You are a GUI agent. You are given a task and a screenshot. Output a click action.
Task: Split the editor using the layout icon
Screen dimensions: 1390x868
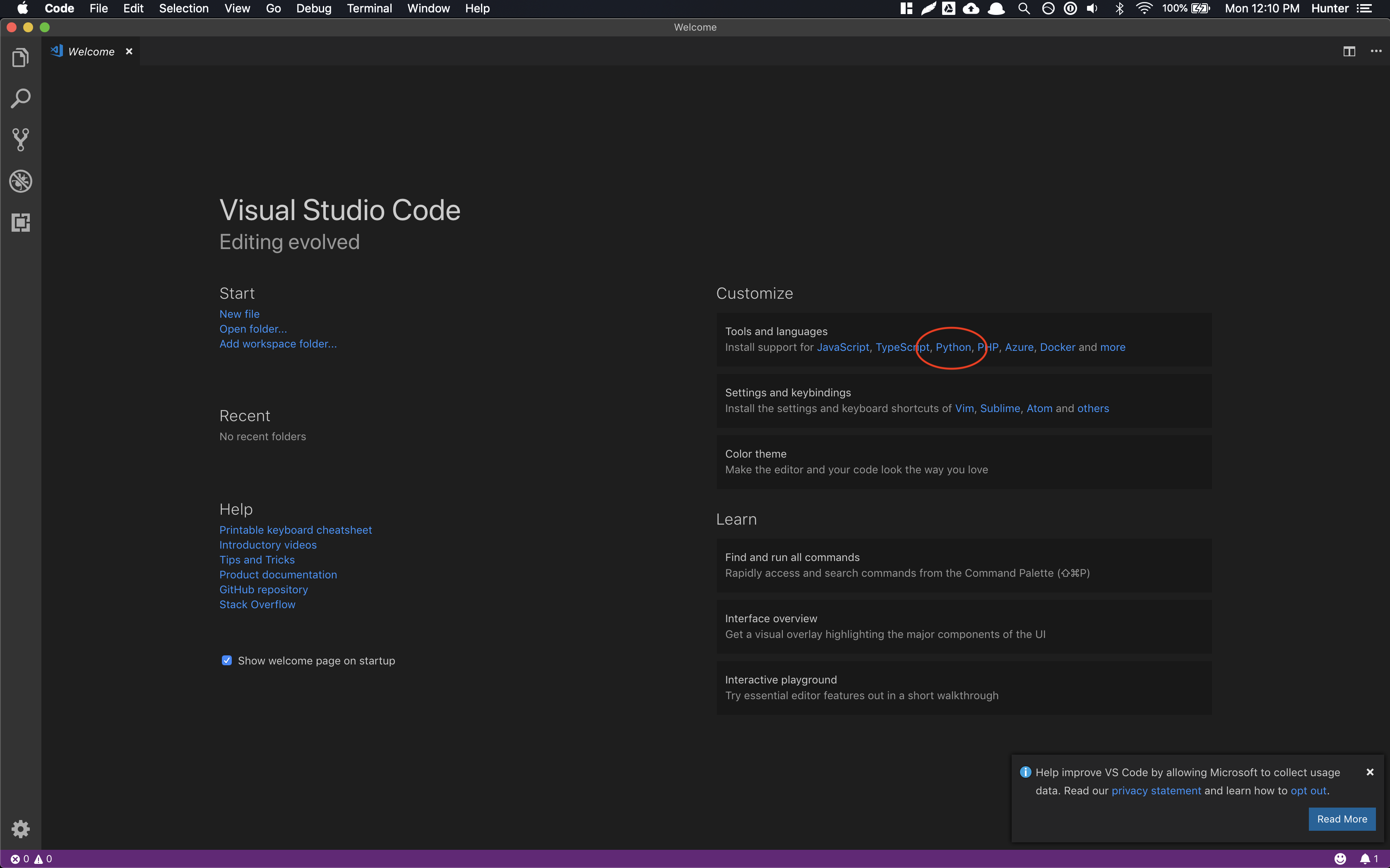pyautogui.click(x=1349, y=51)
